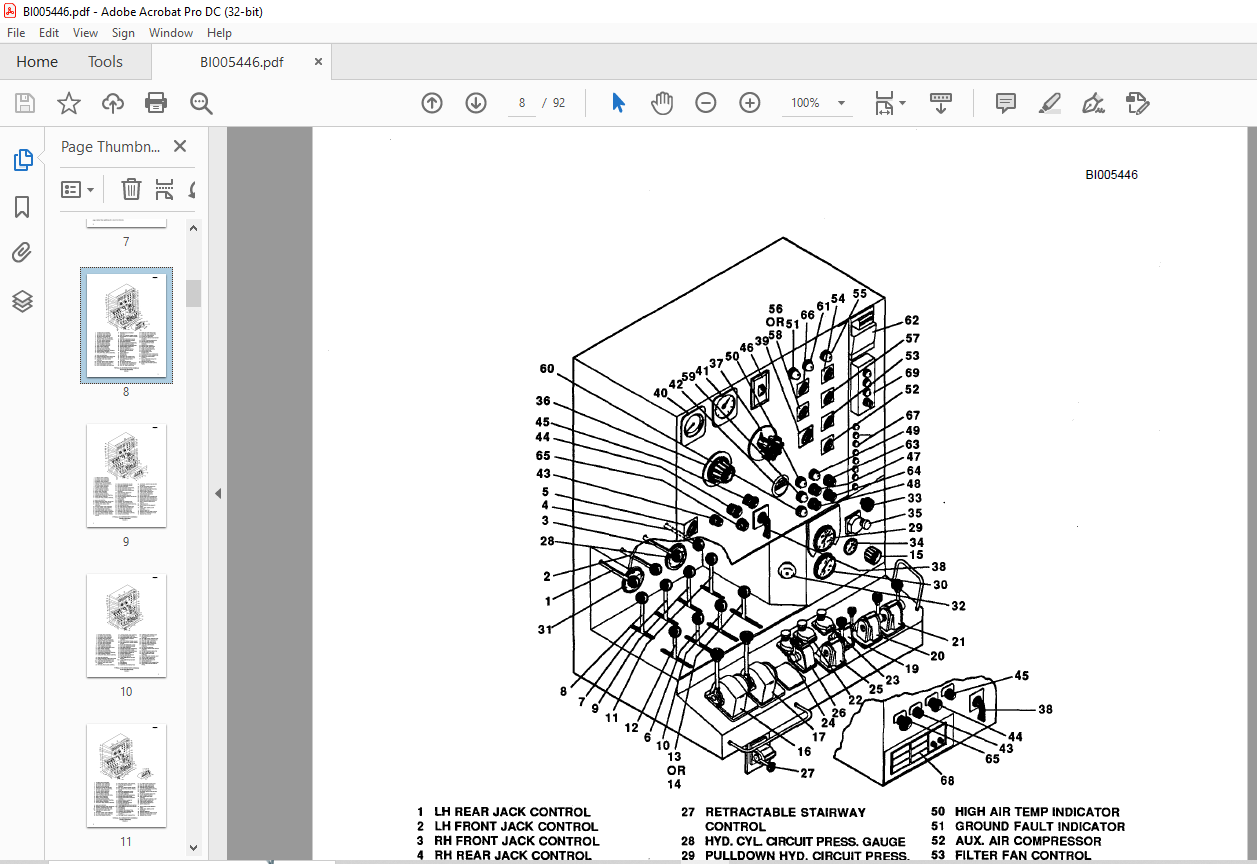Collapse the navigation pane arrow

point(218,493)
